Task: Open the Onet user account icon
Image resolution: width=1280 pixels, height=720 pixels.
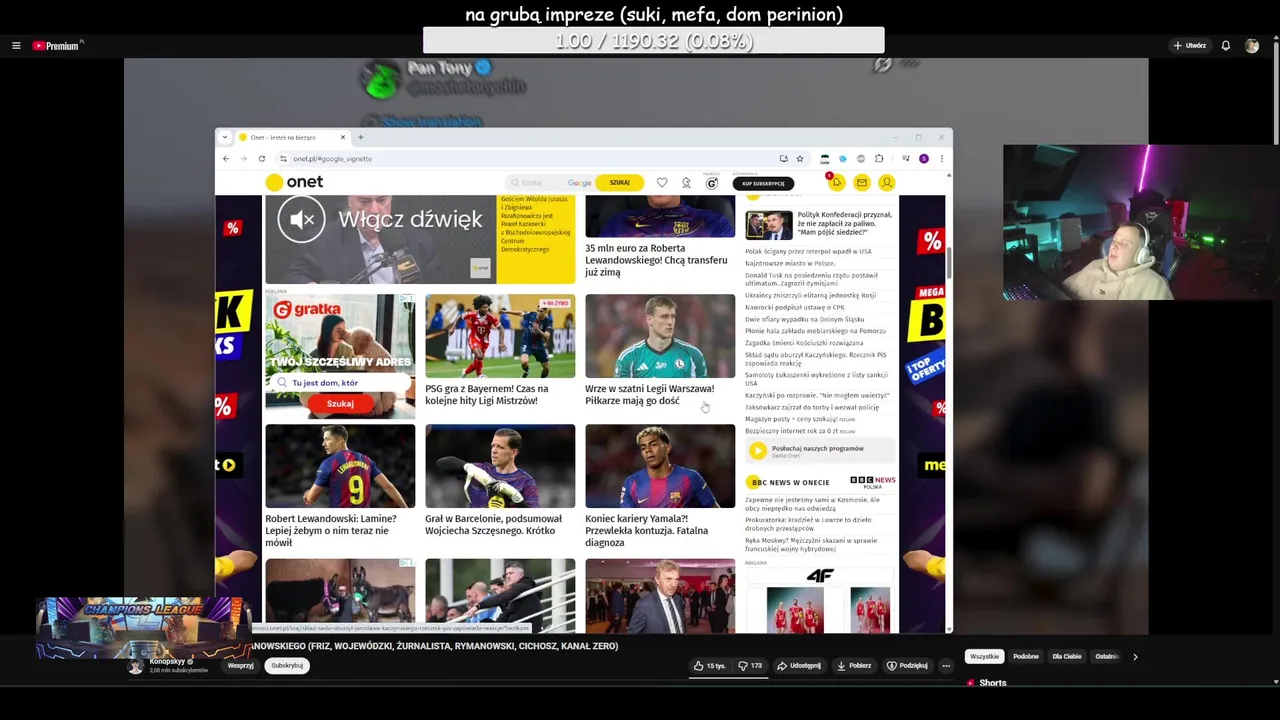Action: click(886, 182)
